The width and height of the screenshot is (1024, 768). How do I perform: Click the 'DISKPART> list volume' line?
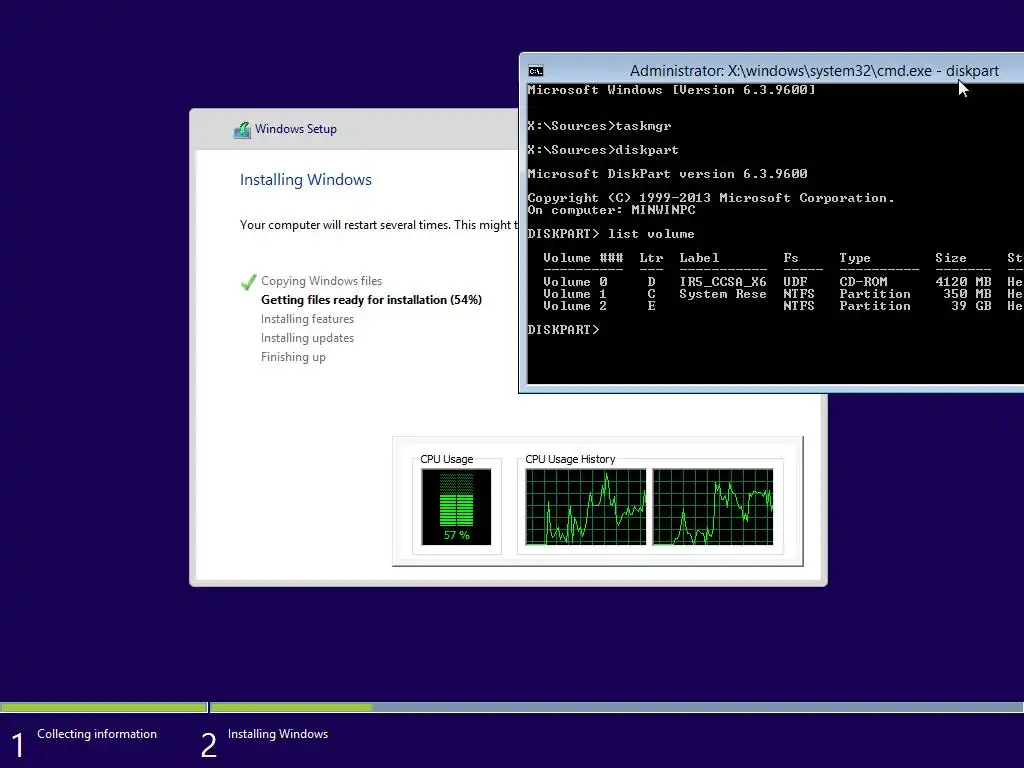[611, 234]
